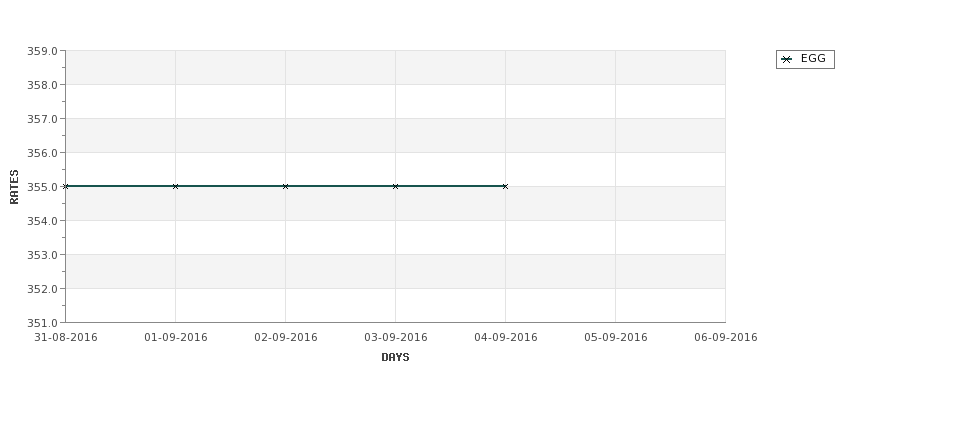Click the 355.0 y-axis tick label
This screenshot has height=429, width=975.
pos(42,187)
